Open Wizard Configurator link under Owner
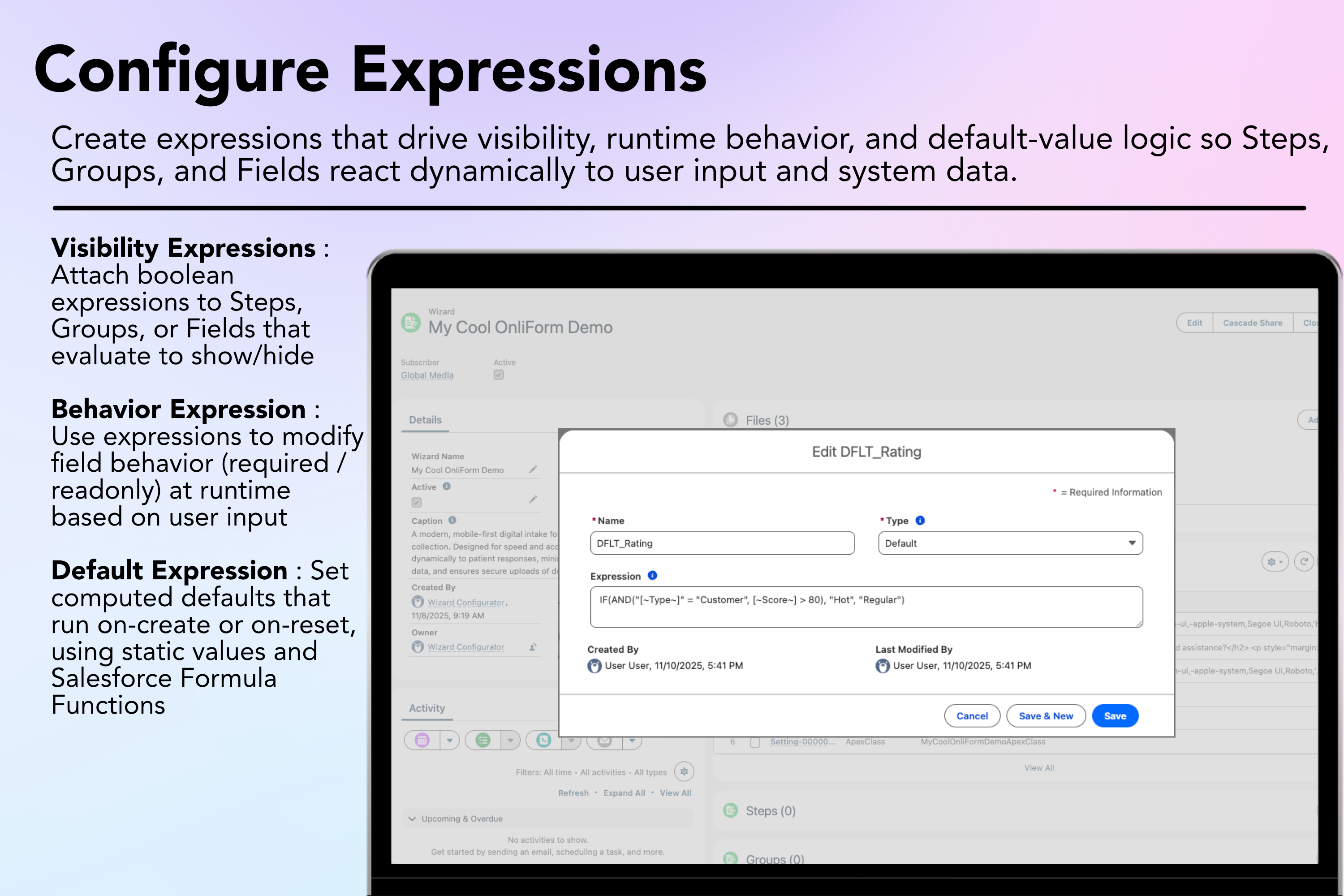Viewport: 1344px width, 896px height. click(466, 647)
